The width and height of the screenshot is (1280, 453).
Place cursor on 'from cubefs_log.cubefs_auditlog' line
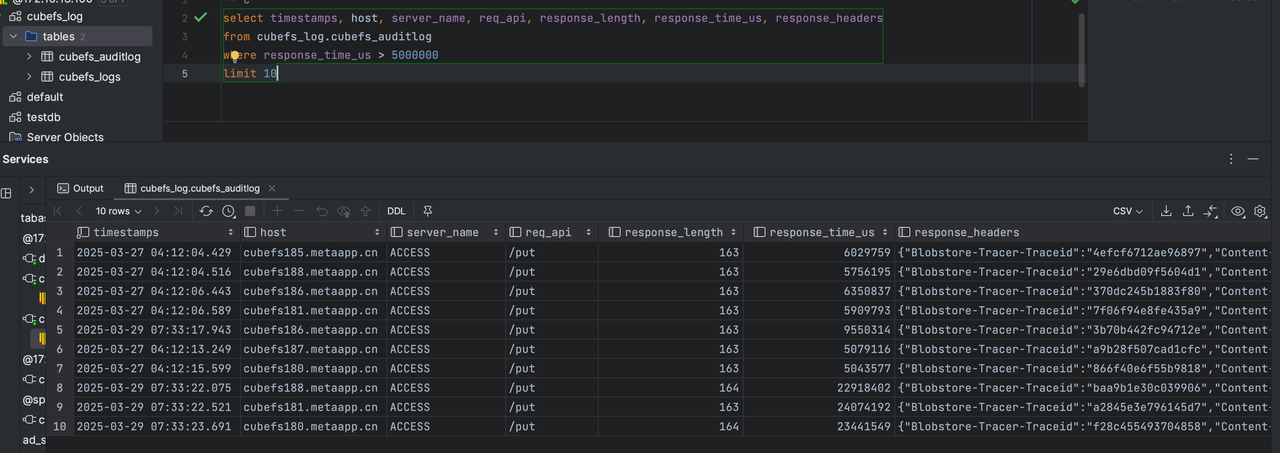[x=327, y=37]
